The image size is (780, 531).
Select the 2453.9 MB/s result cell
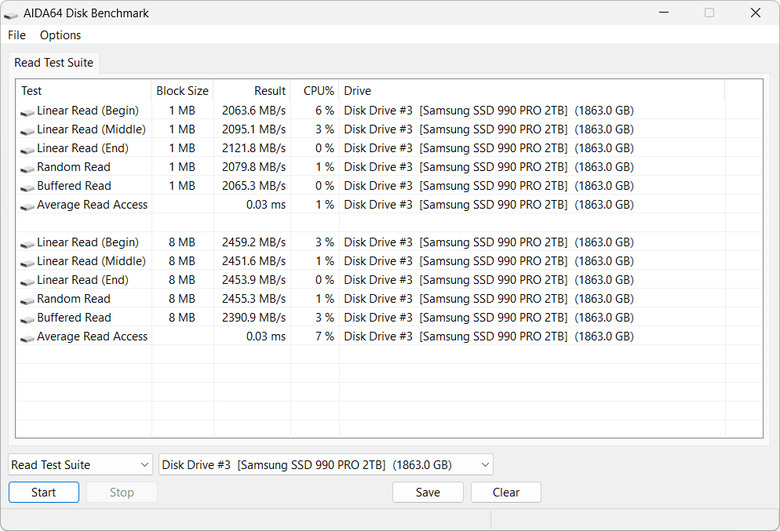tap(254, 280)
